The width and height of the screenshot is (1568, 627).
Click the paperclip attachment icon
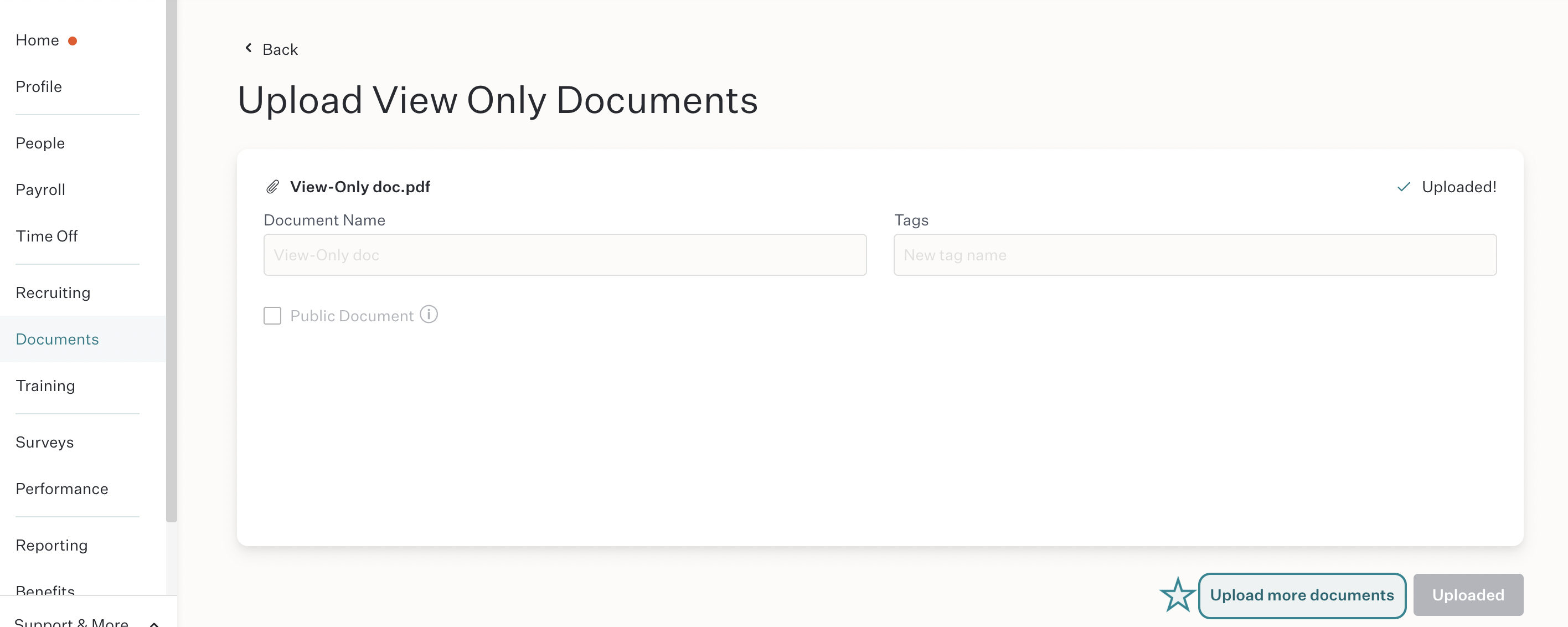(273, 187)
